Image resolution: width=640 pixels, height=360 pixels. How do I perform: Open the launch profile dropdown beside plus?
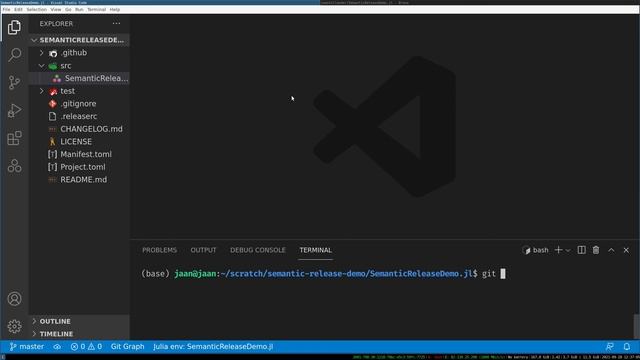[568, 250]
